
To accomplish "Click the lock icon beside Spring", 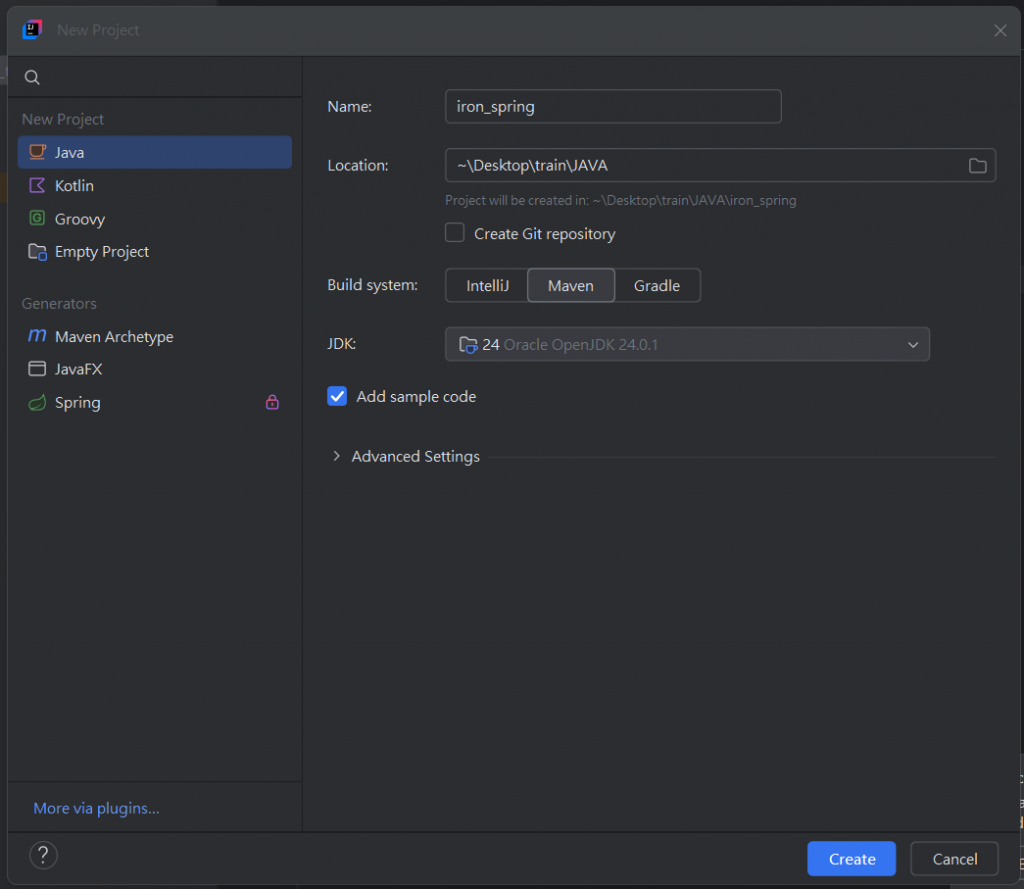I will 272,402.
